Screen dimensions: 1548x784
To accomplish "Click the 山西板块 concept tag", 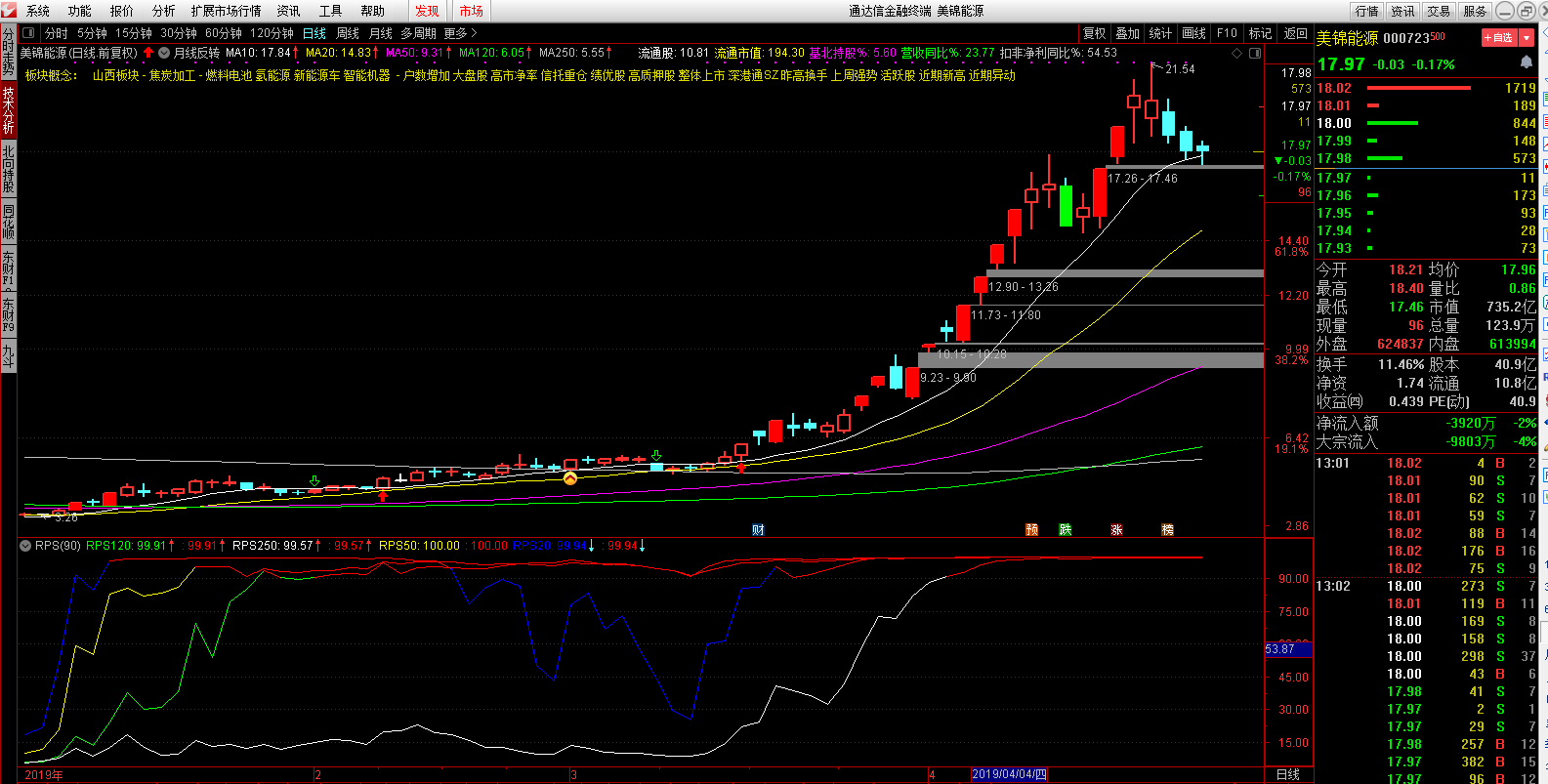I will tap(116, 75).
